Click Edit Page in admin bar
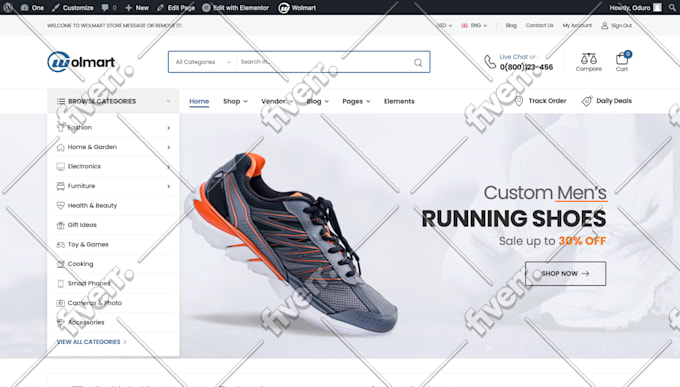Viewport: 680px width, 387px height. click(x=176, y=7)
